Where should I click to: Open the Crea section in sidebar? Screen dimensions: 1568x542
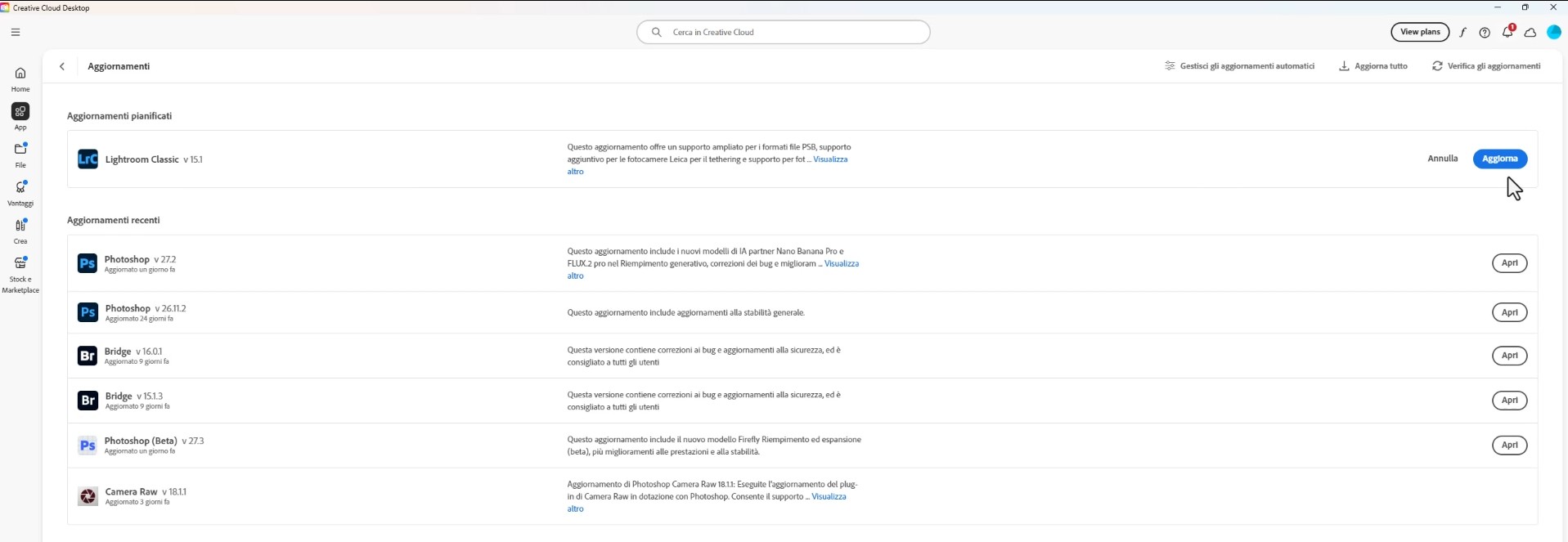pos(20,230)
